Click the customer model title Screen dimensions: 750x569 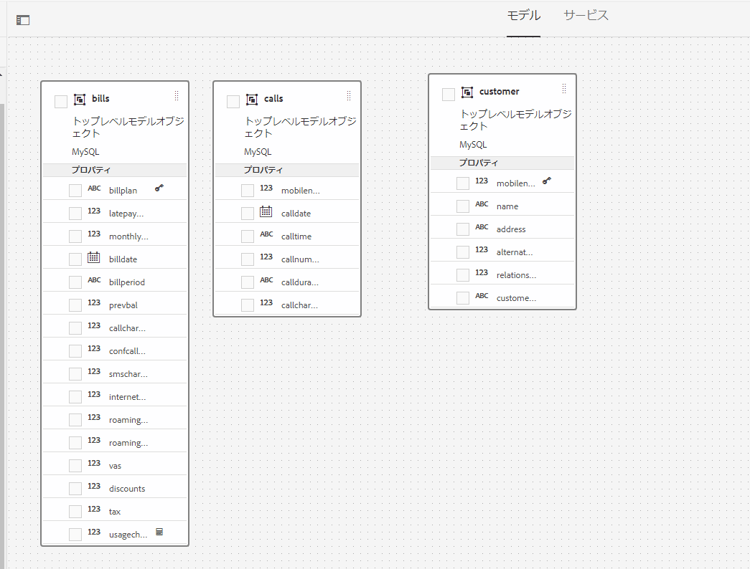[x=499, y=91]
